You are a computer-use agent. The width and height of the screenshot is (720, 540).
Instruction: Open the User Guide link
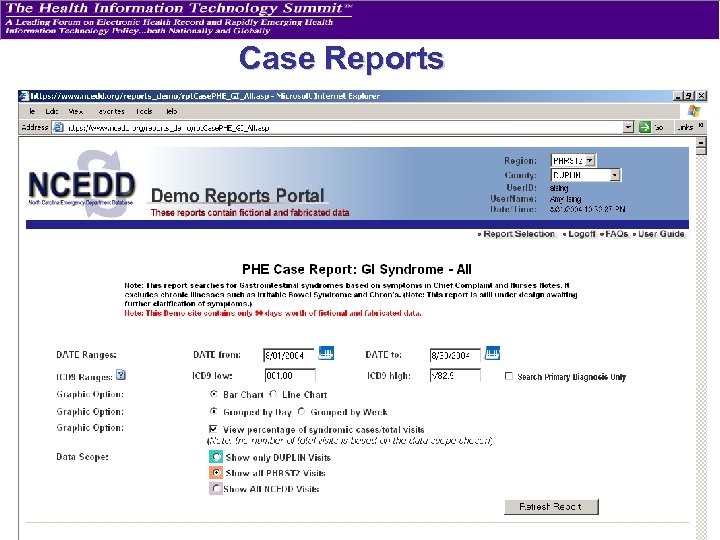pos(661,234)
